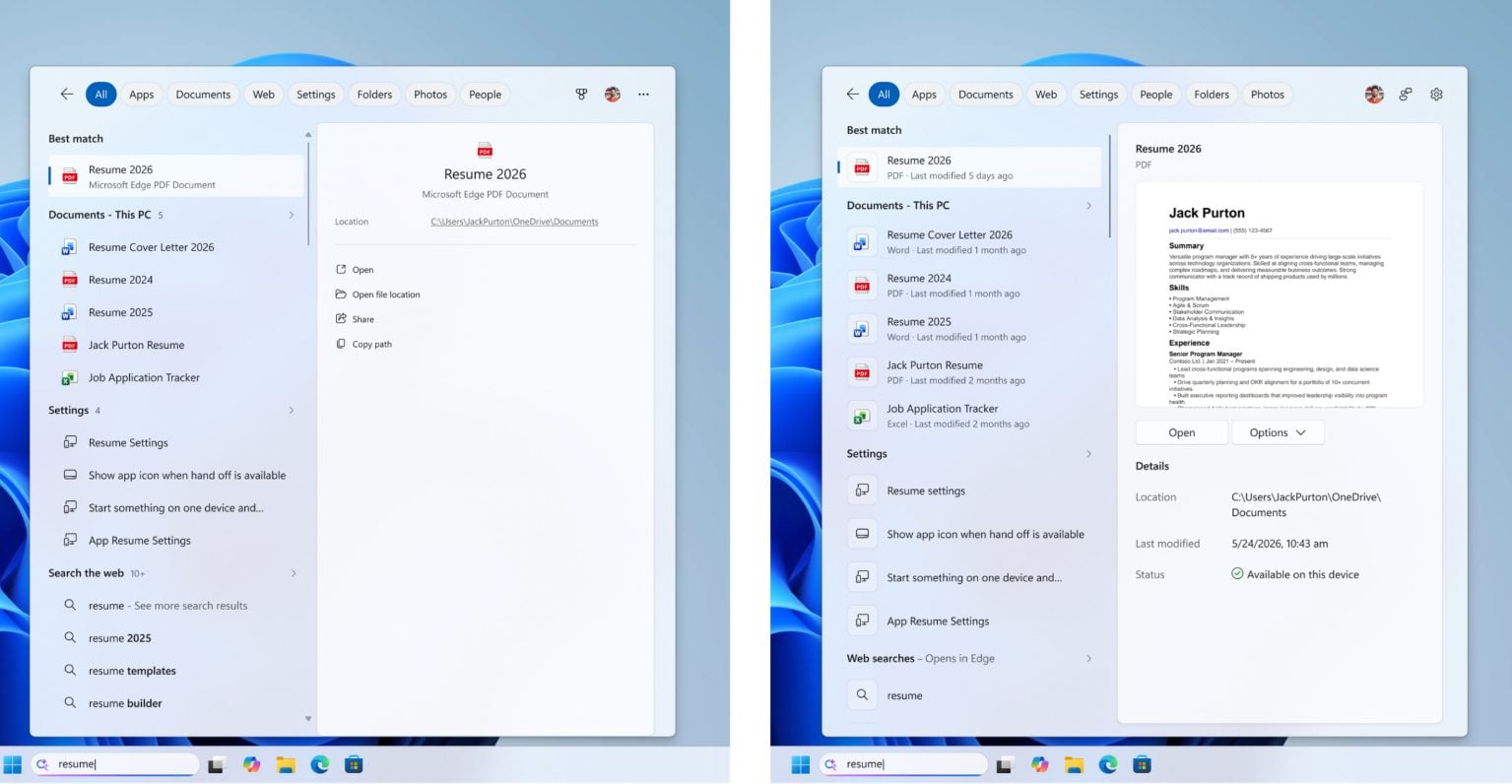Follow the C:\Users\JackPurton\OneDrive\Documents location link

point(514,222)
